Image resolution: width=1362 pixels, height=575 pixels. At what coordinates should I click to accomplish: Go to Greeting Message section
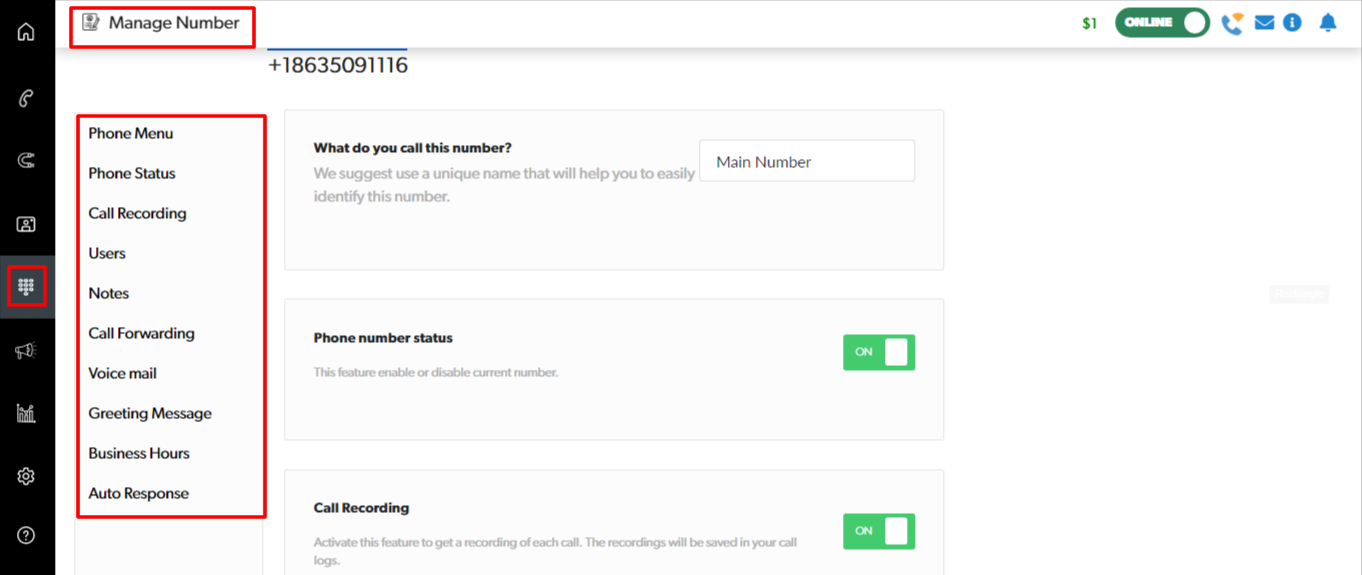(x=150, y=413)
